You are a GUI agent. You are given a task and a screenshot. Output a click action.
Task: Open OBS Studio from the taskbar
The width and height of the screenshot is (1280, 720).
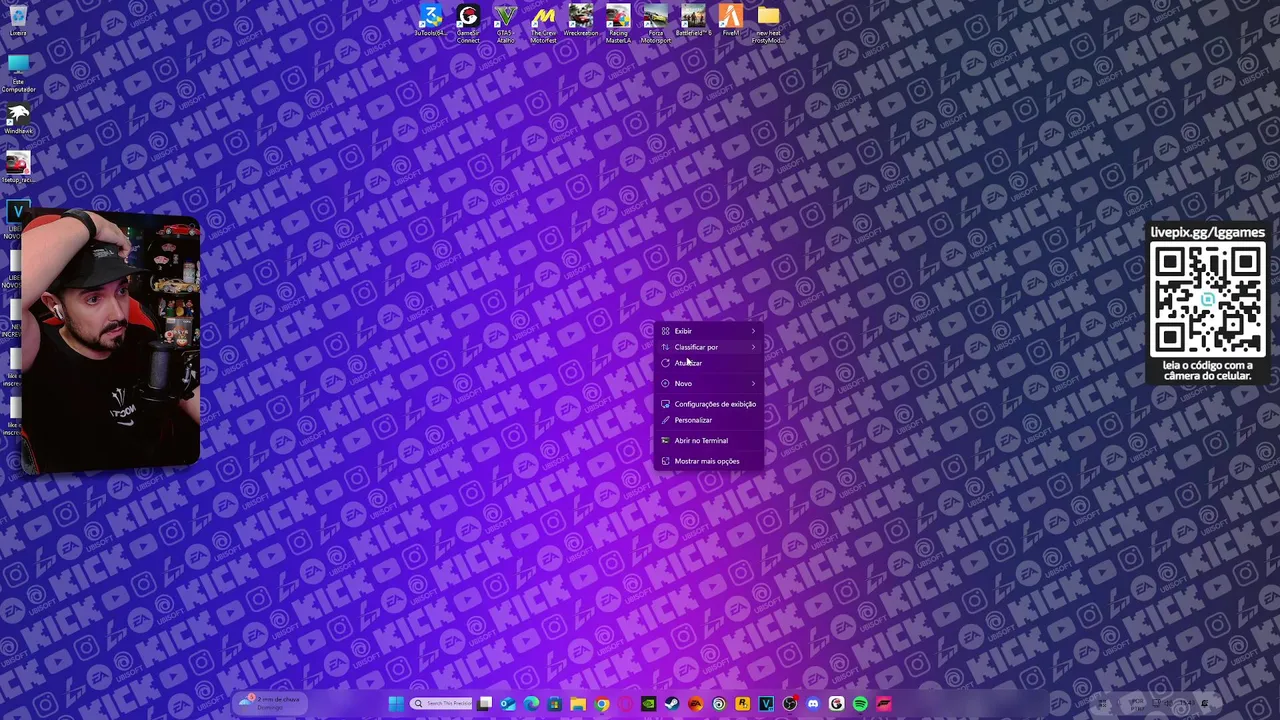789,704
